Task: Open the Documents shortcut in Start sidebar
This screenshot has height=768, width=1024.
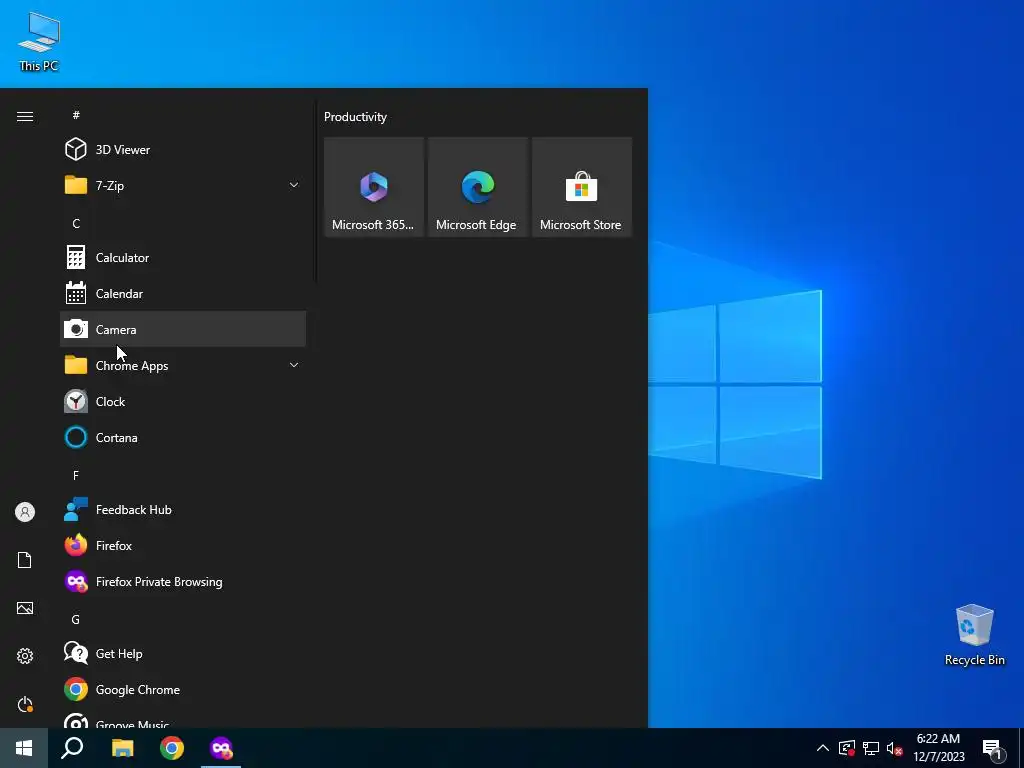Action: click(x=25, y=560)
